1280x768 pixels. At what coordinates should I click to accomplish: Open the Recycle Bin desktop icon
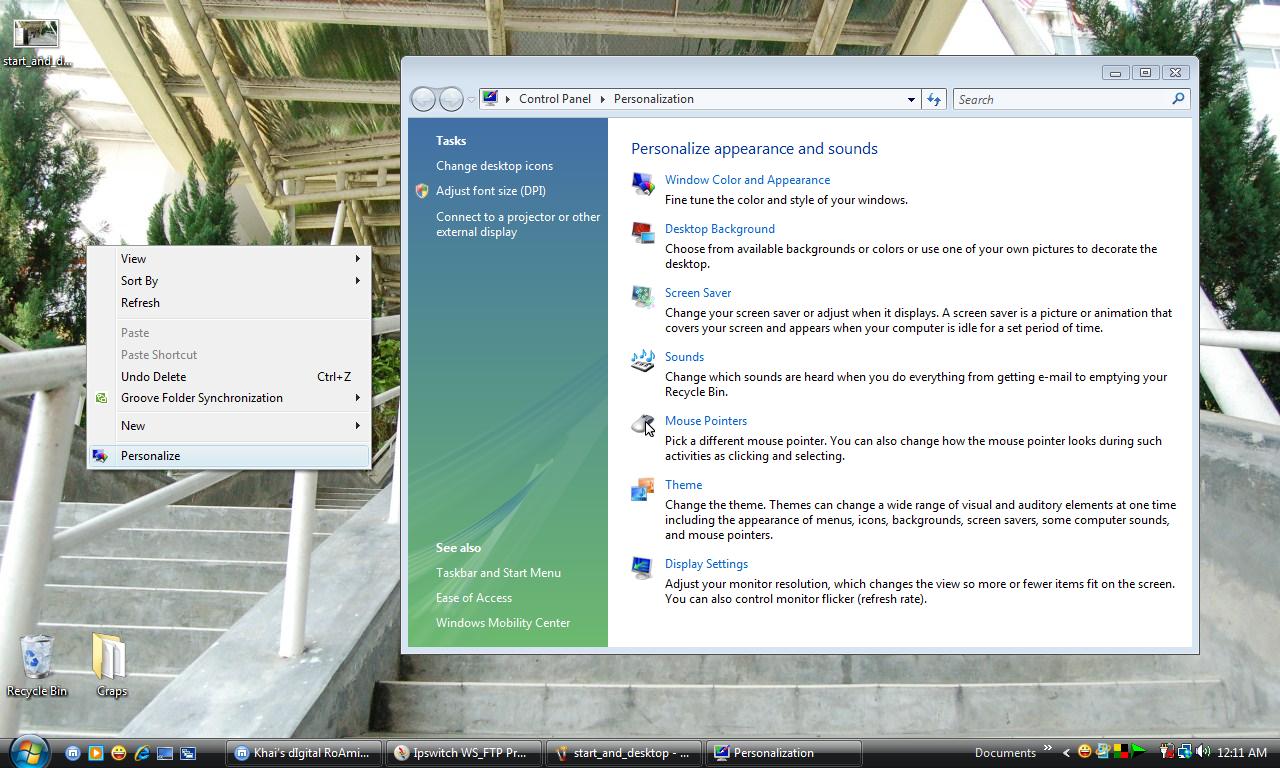coord(37,657)
